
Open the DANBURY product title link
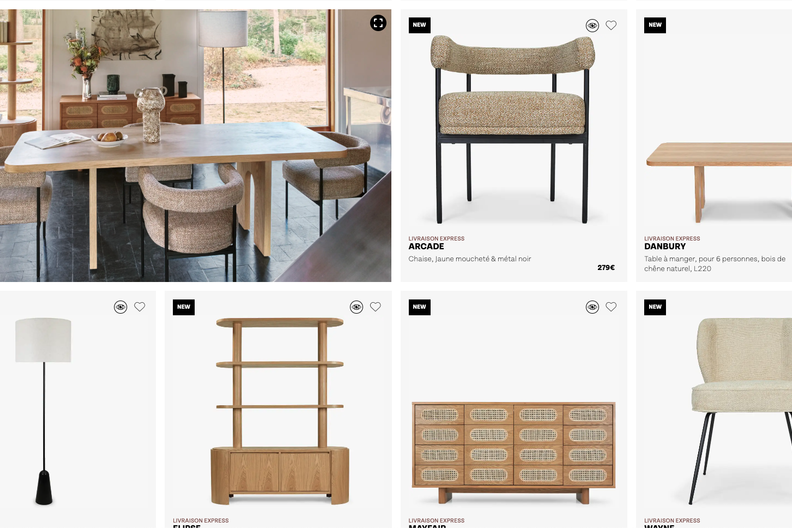click(665, 247)
